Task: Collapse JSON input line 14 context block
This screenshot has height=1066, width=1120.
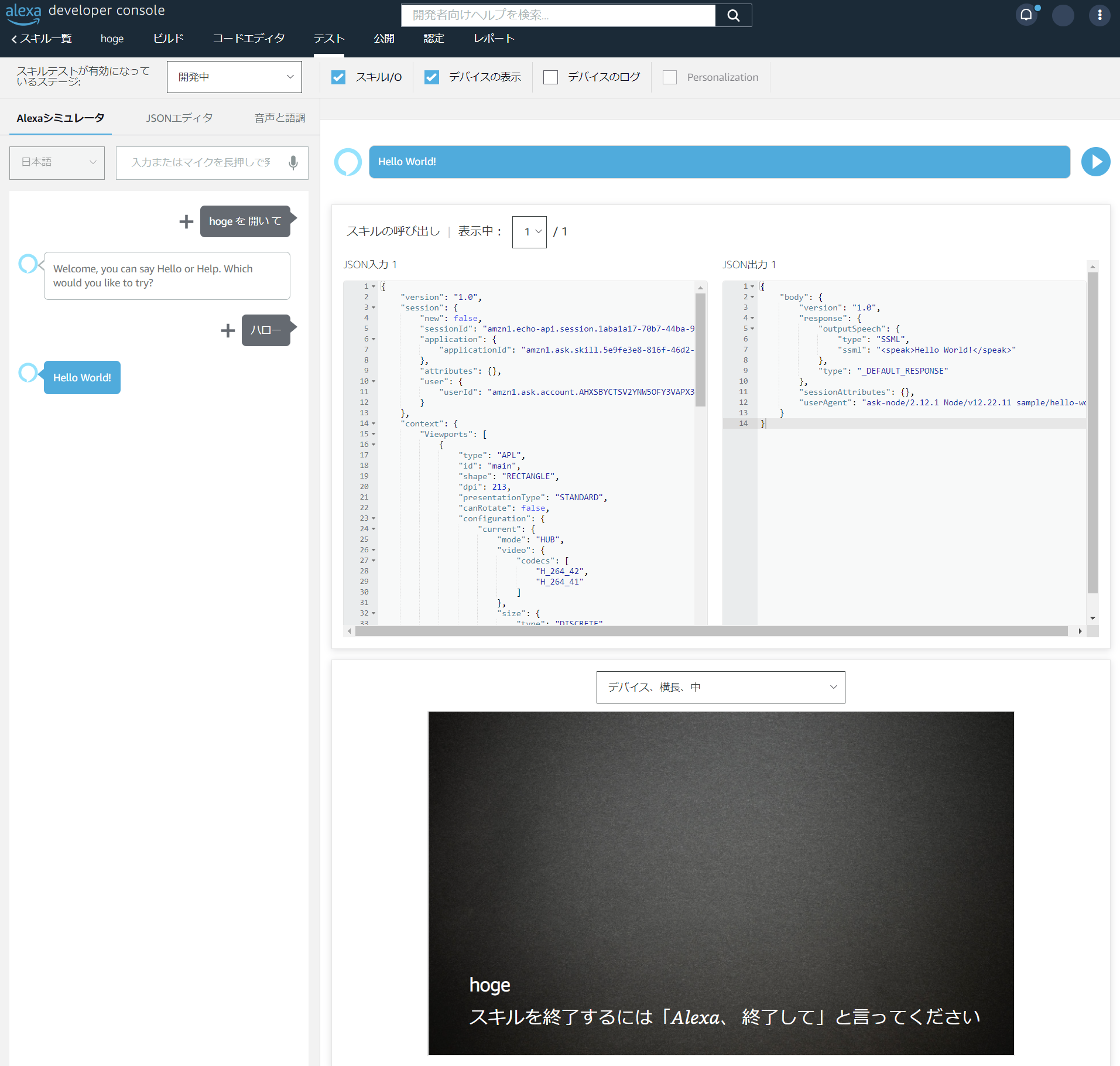Action: pos(374,423)
